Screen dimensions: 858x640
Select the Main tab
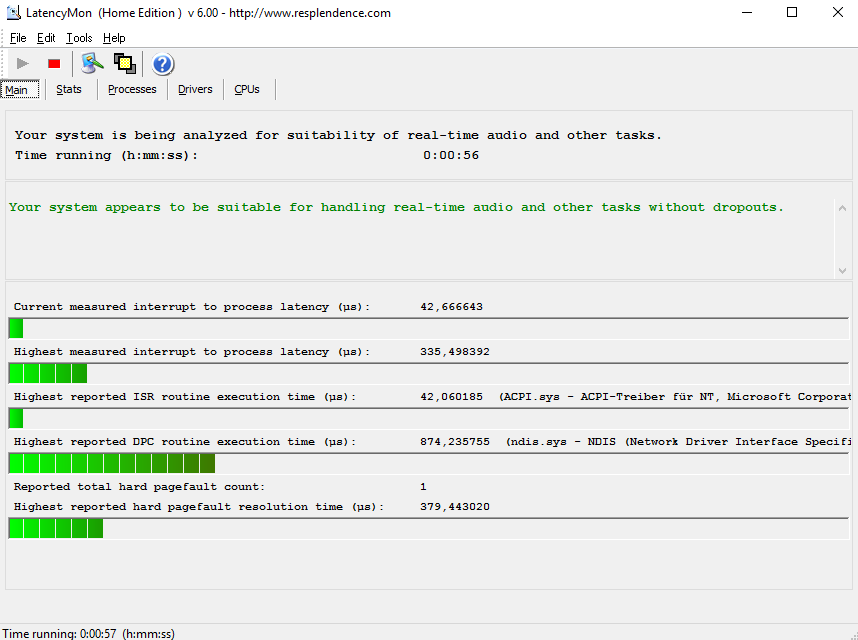coord(17,90)
